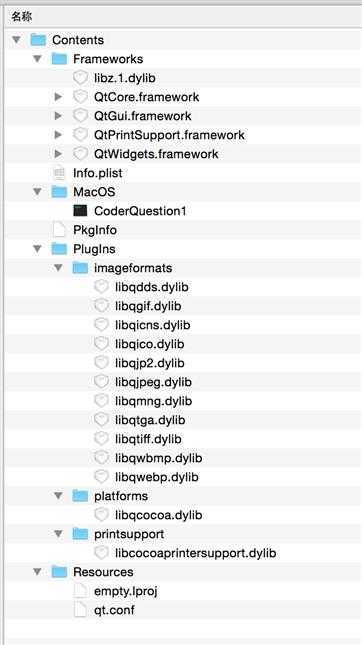Select libcocoaprintersupport.dylib item
362x645 pixels.
click(x=195, y=553)
